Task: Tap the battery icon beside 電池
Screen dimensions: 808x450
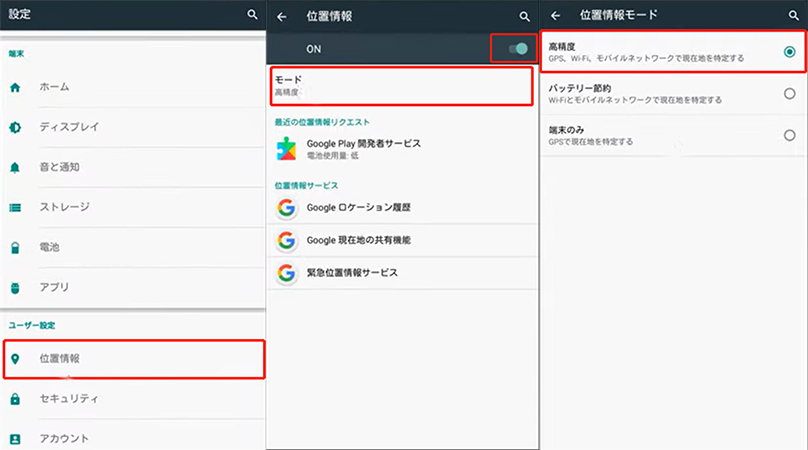Action: (x=15, y=248)
